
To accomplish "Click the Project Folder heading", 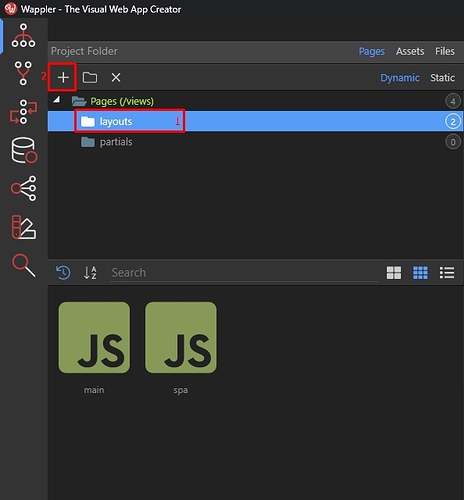I will tap(84, 51).
